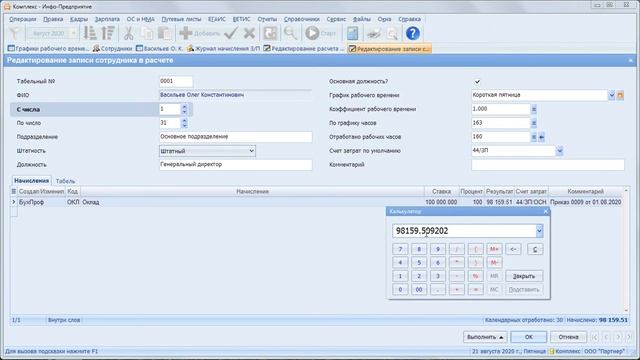Viewport: 640px width, 360px height.
Task: Click the Ставка column header
Action: click(441, 191)
